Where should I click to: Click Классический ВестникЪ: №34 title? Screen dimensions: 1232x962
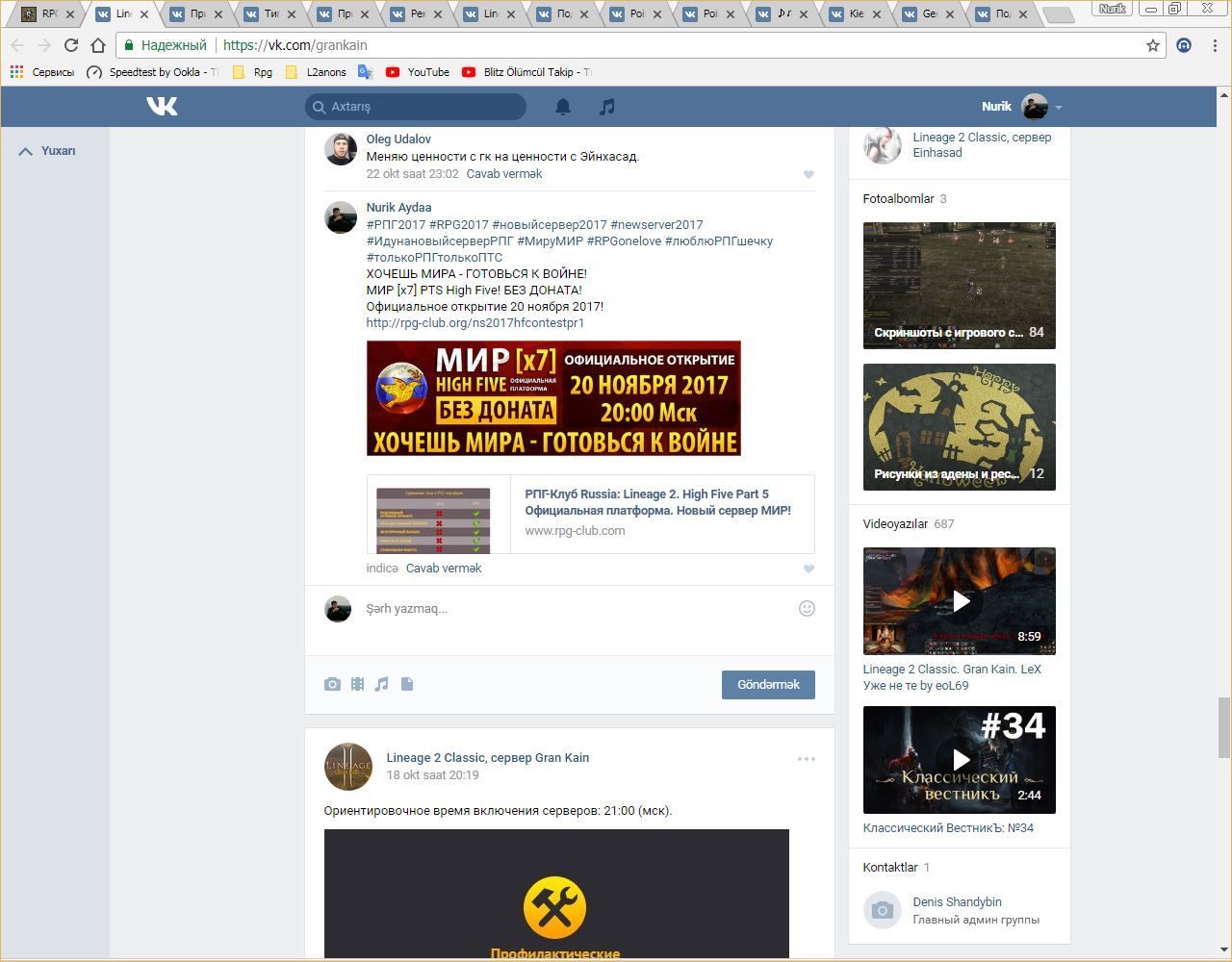coord(948,828)
